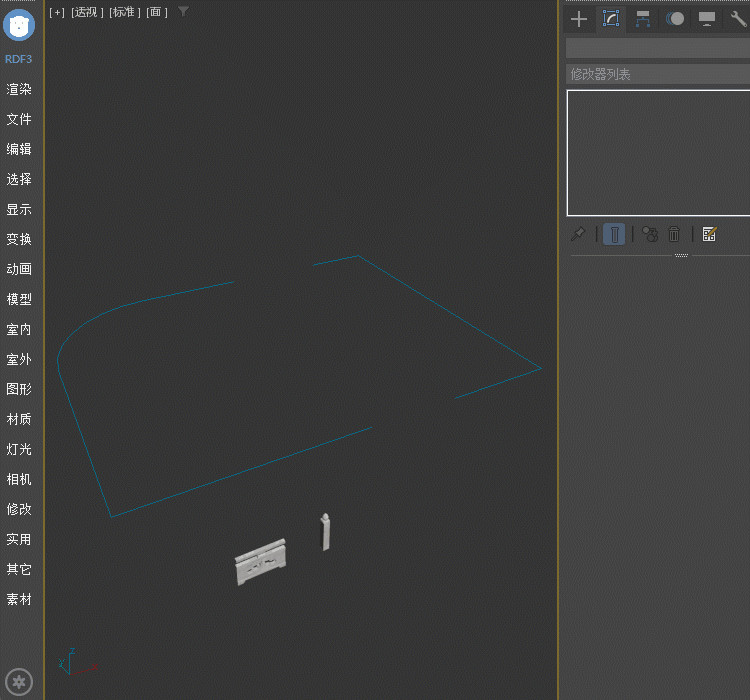Switch to the Modify panel tab

coord(611,19)
